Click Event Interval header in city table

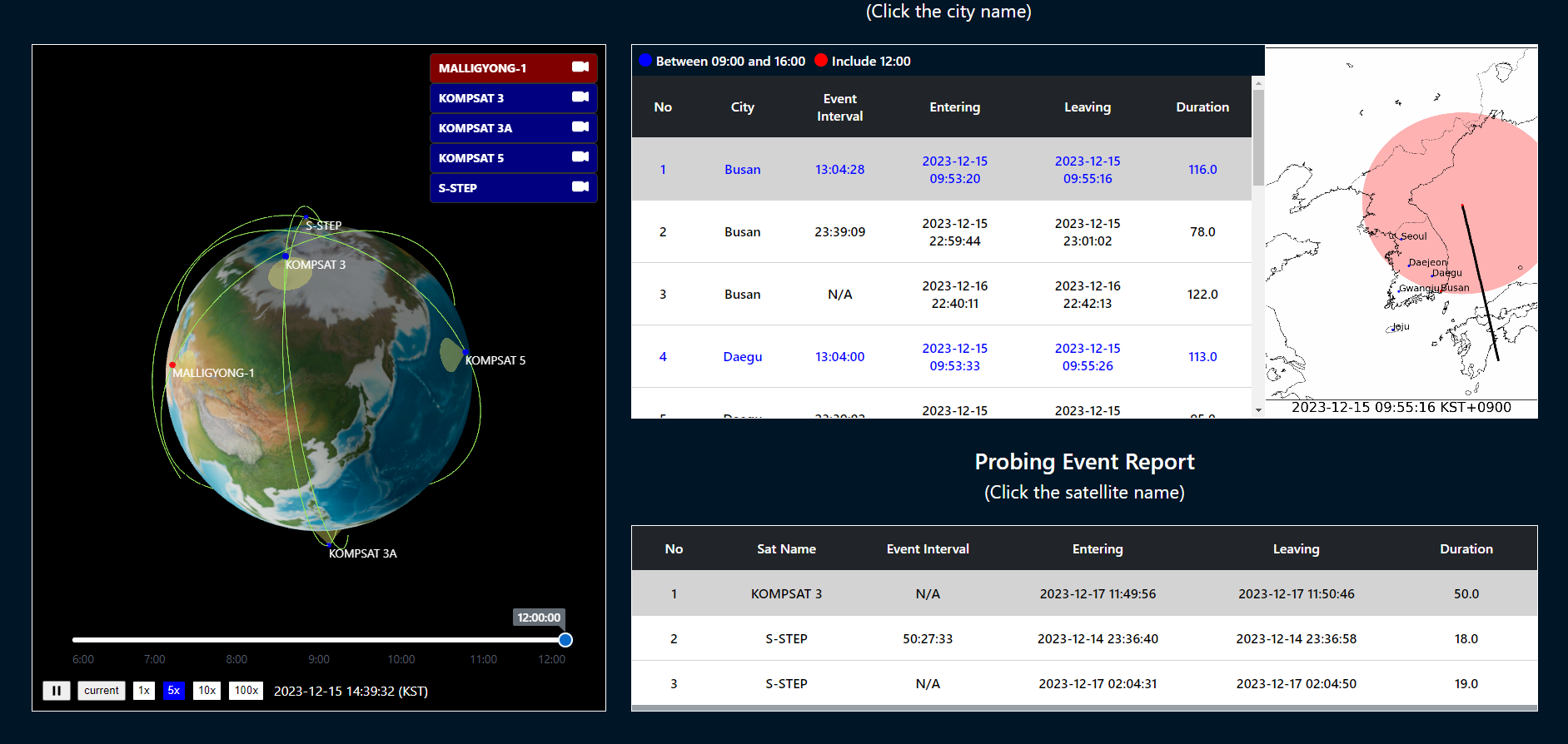(x=840, y=107)
